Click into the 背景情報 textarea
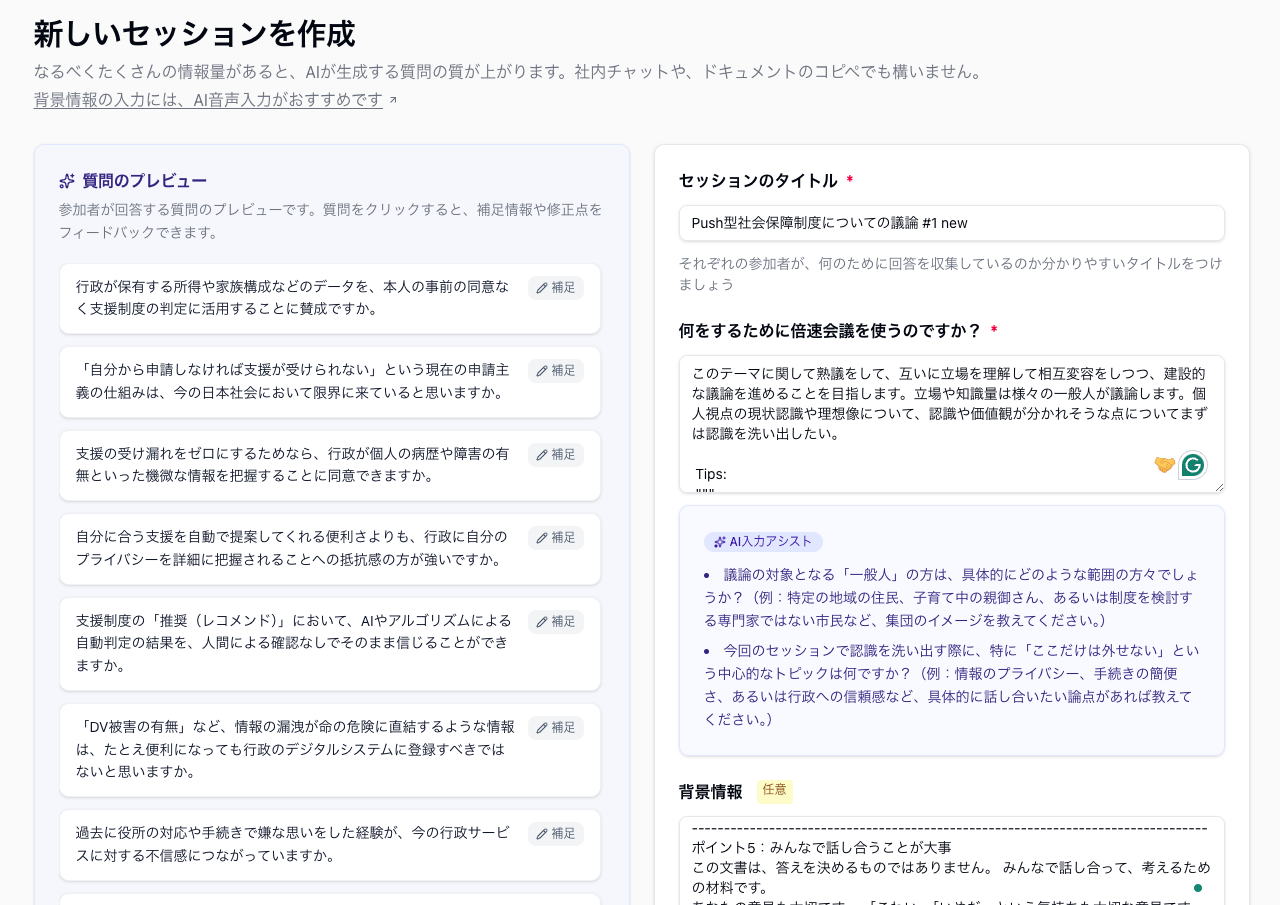 coord(952,861)
